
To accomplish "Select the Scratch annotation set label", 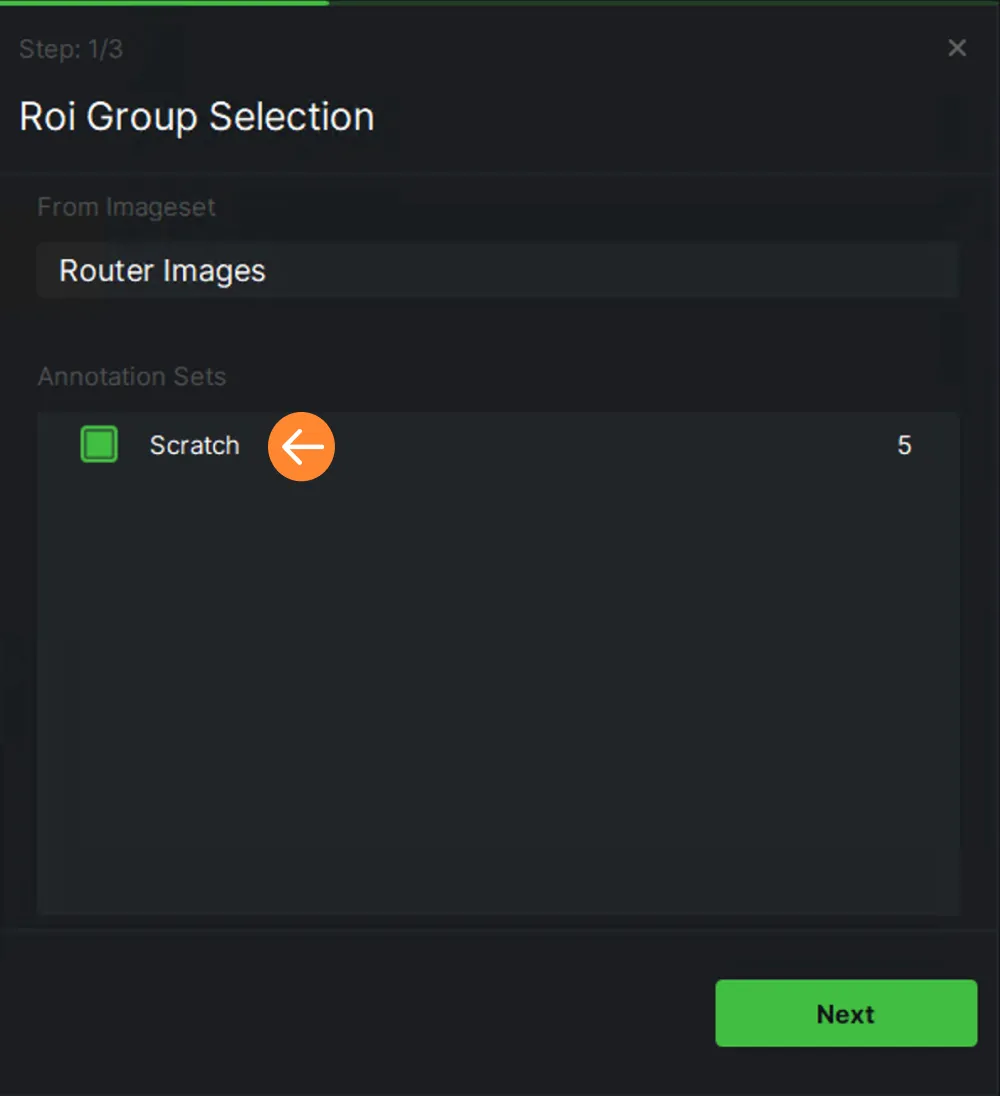I will (194, 445).
